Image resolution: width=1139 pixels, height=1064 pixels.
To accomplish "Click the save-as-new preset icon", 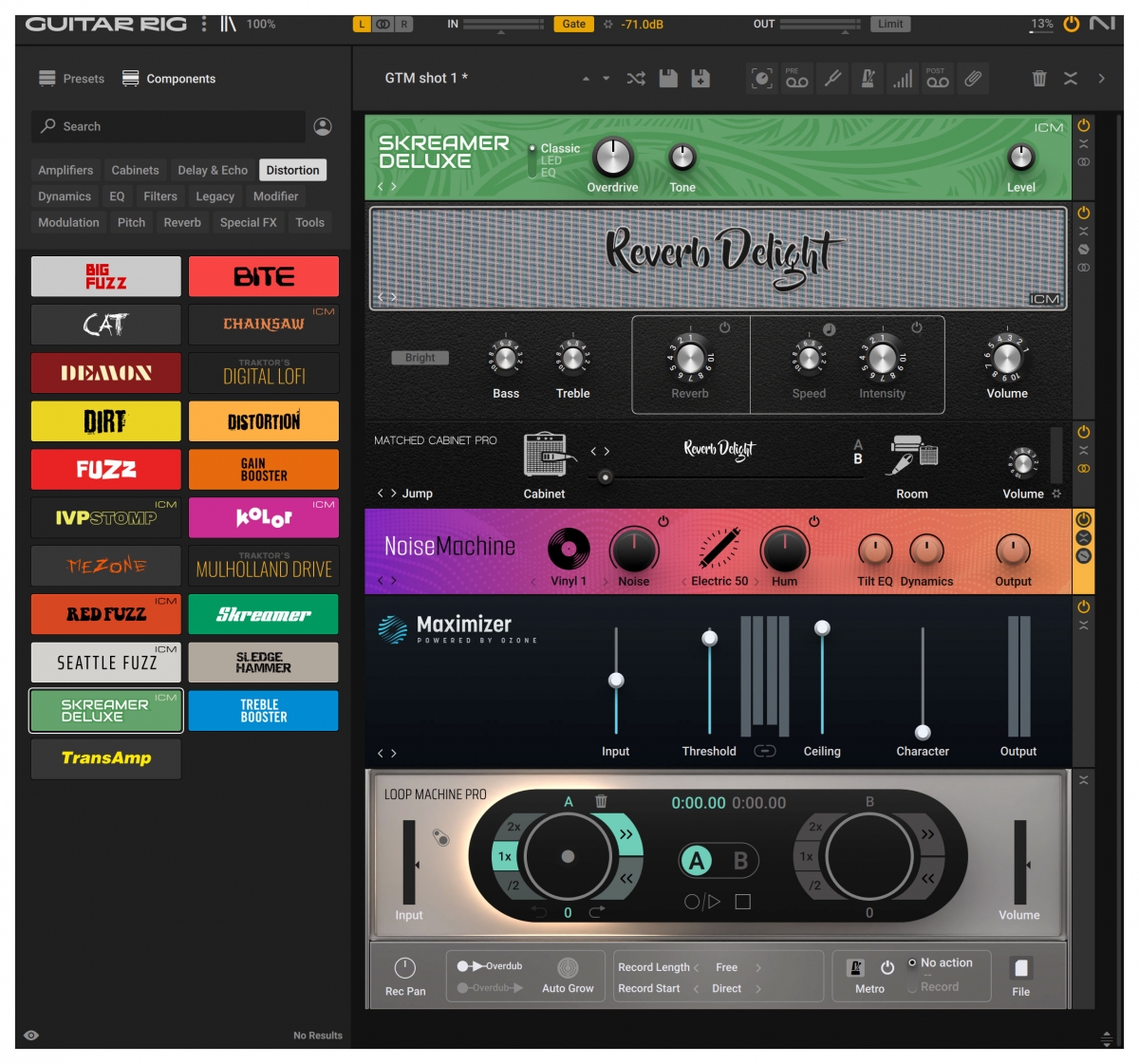I will click(x=700, y=79).
